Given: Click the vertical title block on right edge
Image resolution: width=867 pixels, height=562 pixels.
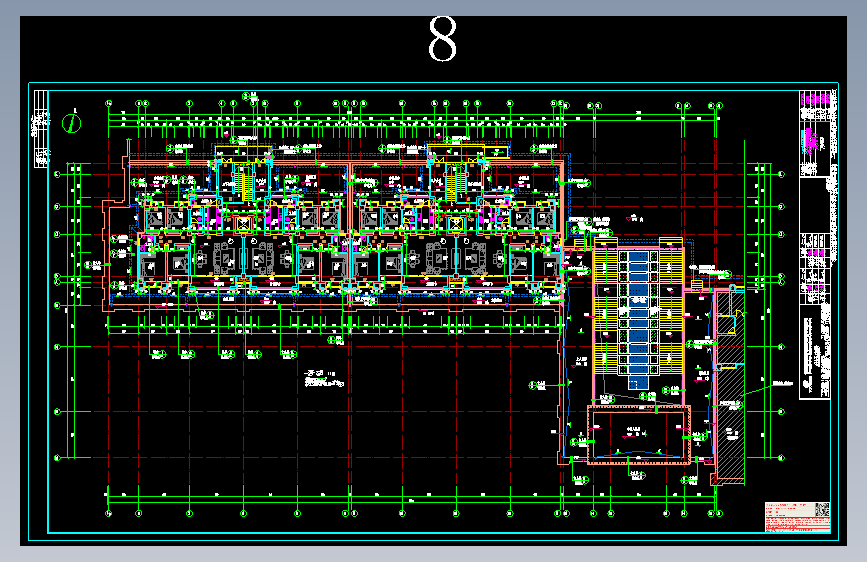Looking at the screenshot, I should pos(815,244).
